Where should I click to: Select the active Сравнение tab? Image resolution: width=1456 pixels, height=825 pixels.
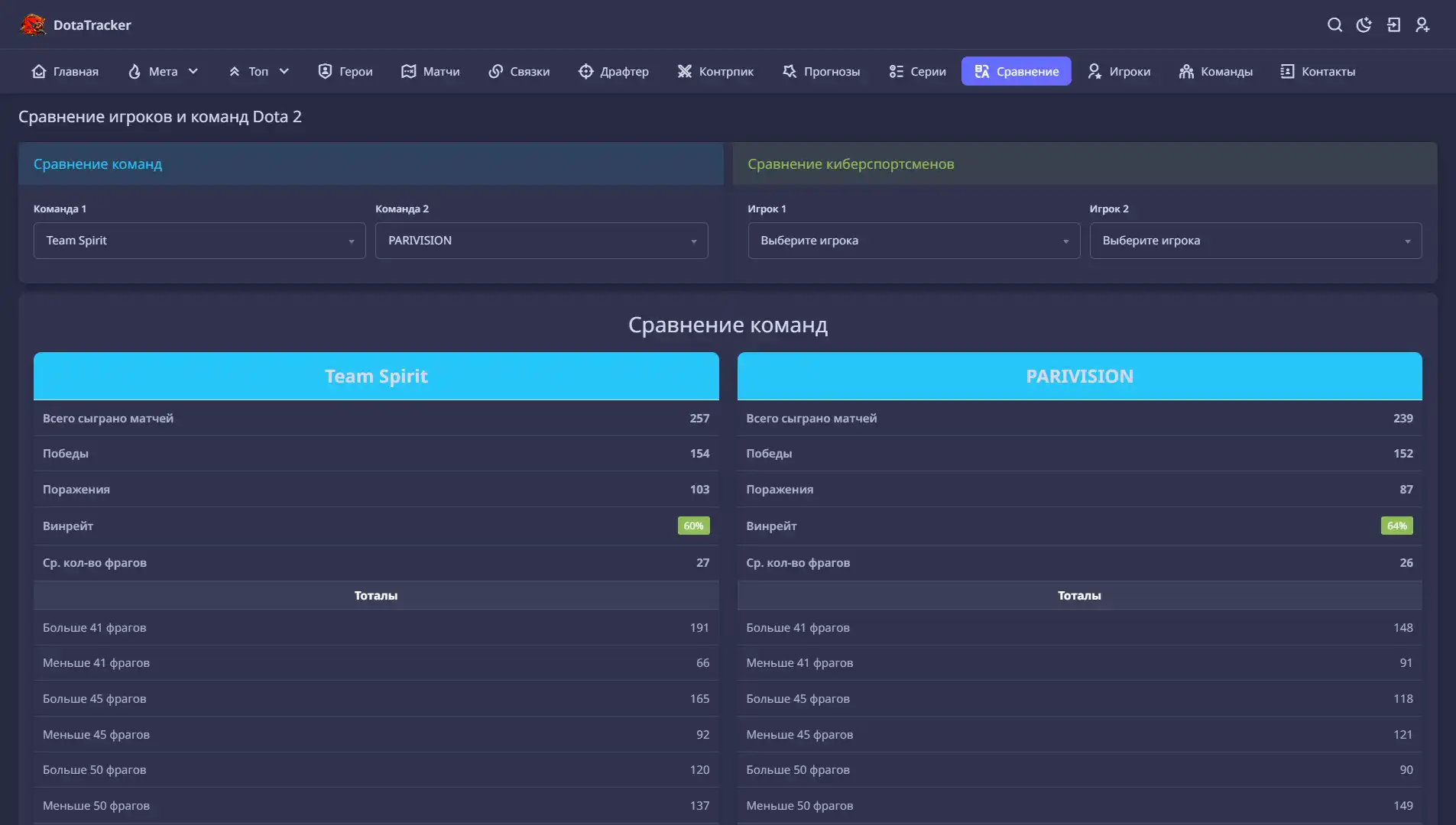[1016, 71]
